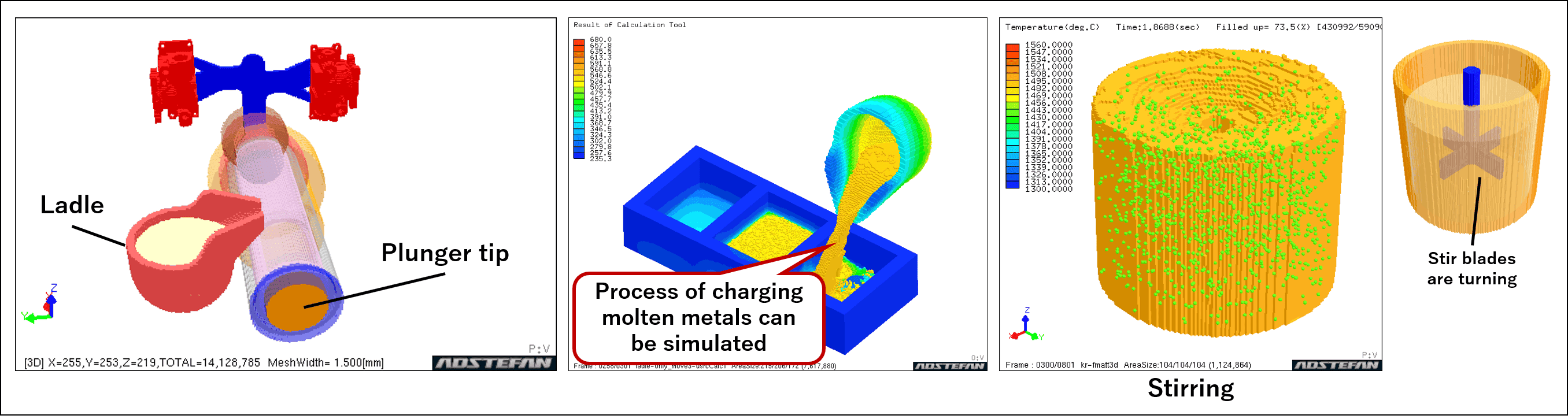
Task: Click the XYZ axis triad in the stirring view
Action: point(1026,324)
